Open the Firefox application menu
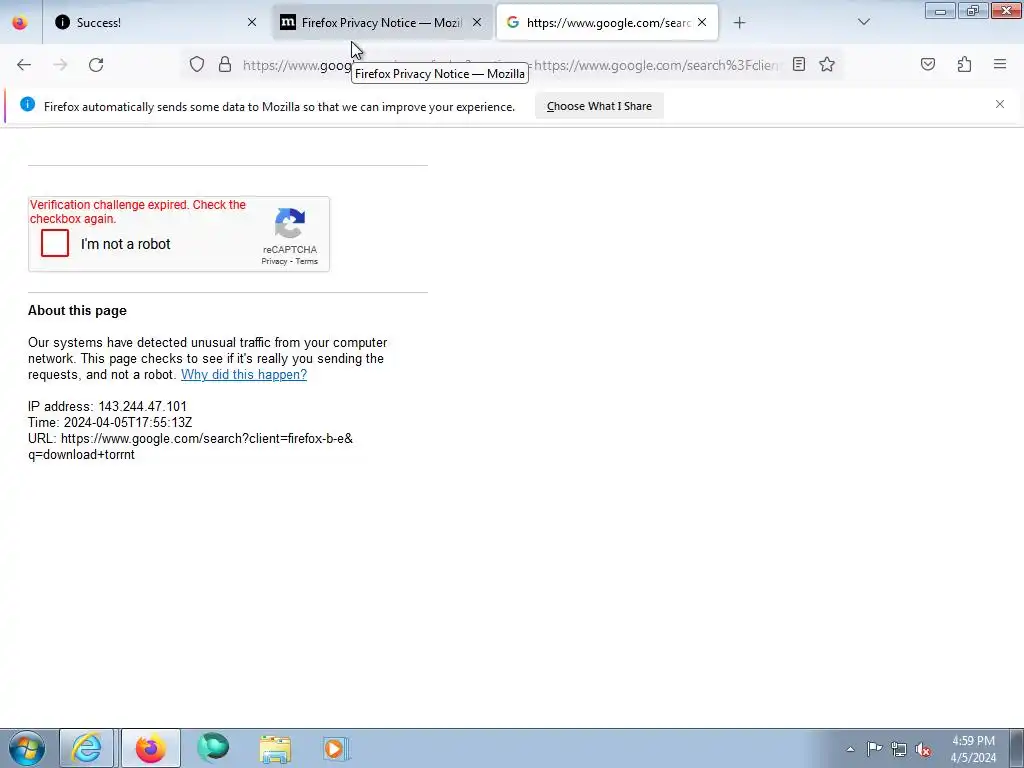The image size is (1024, 768). coord(1000,64)
